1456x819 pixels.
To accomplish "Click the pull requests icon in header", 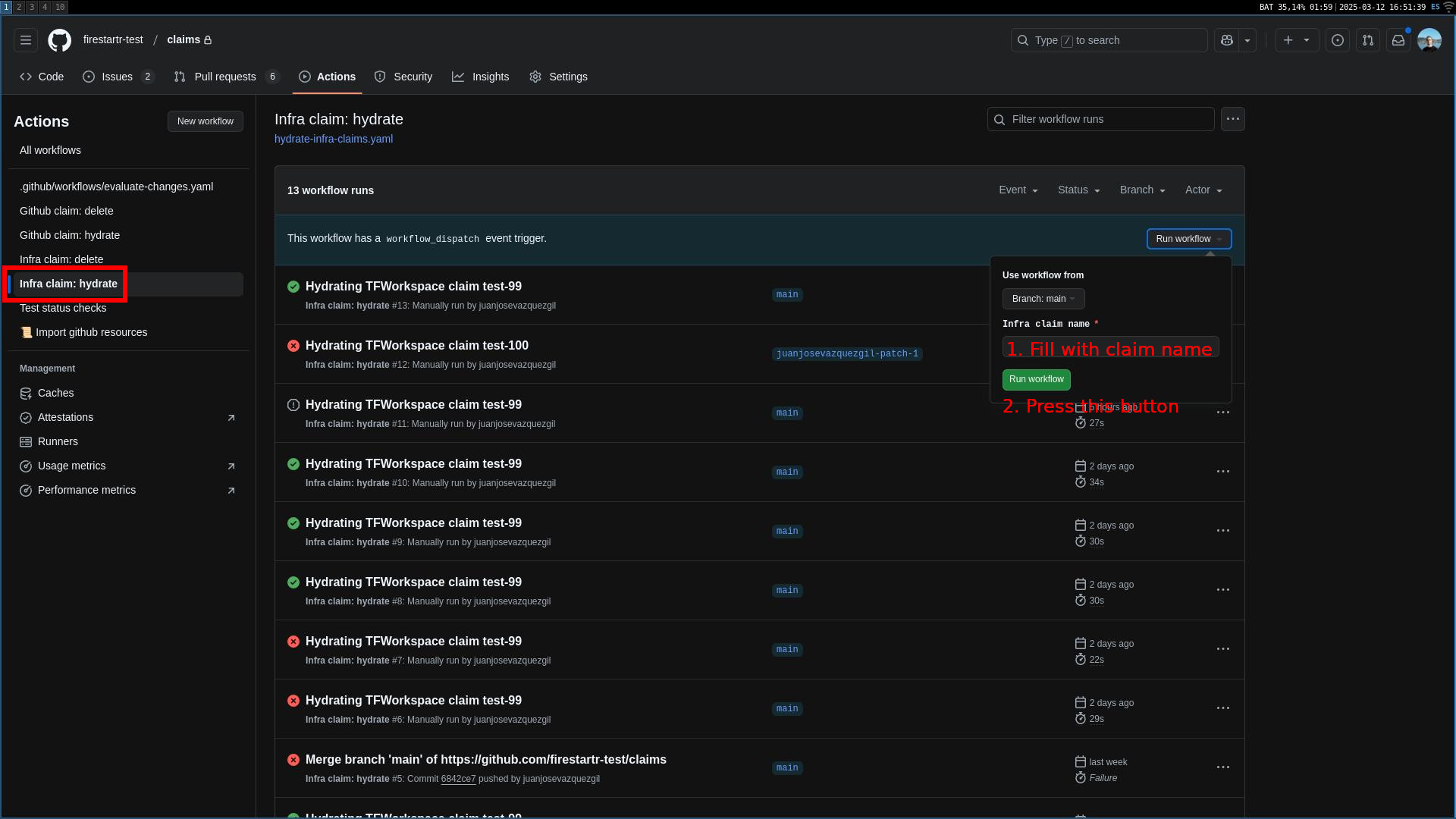I will pyautogui.click(x=1367, y=40).
